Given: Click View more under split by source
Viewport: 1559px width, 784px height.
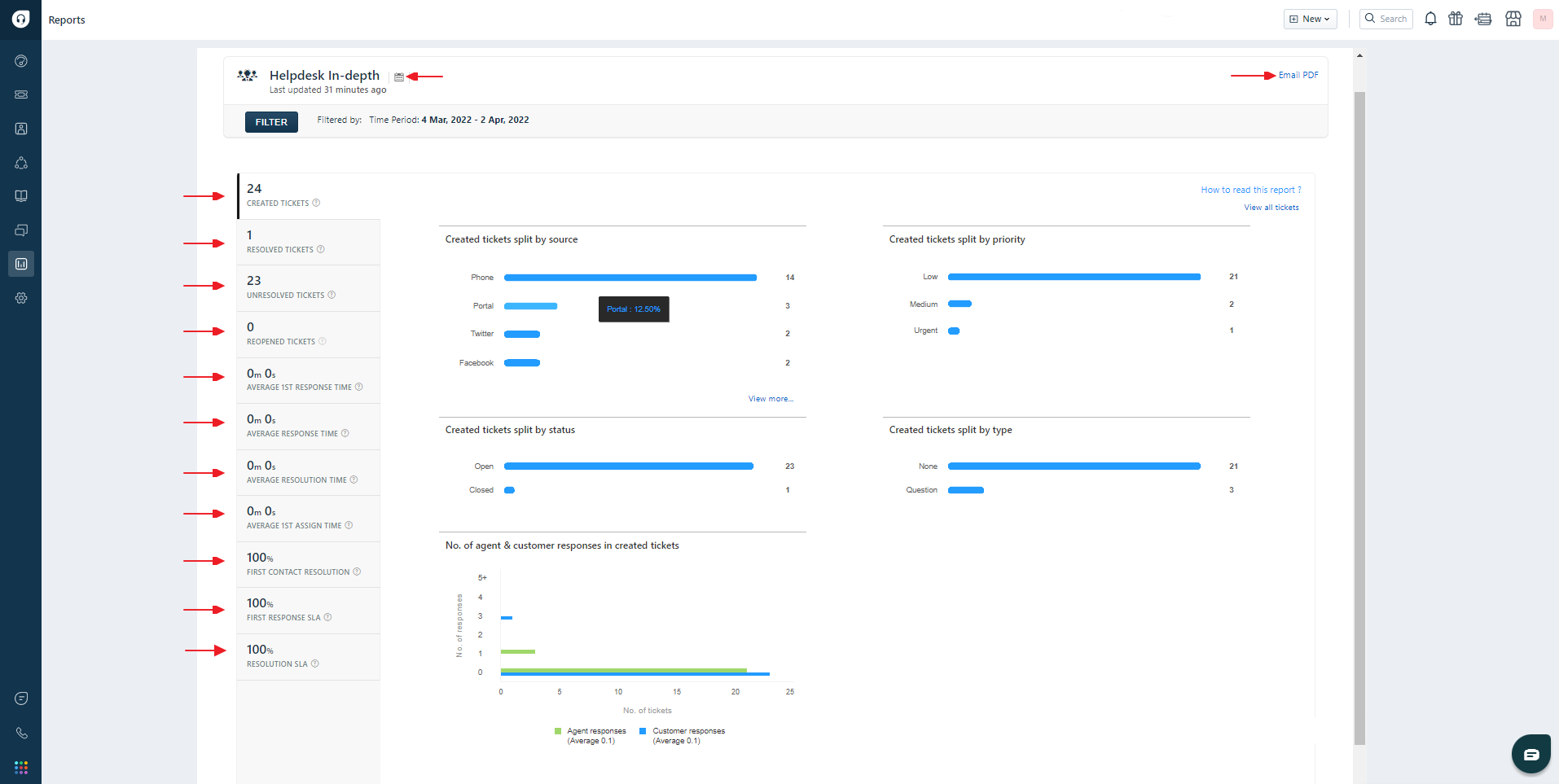Looking at the screenshot, I should [x=771, y=399].
